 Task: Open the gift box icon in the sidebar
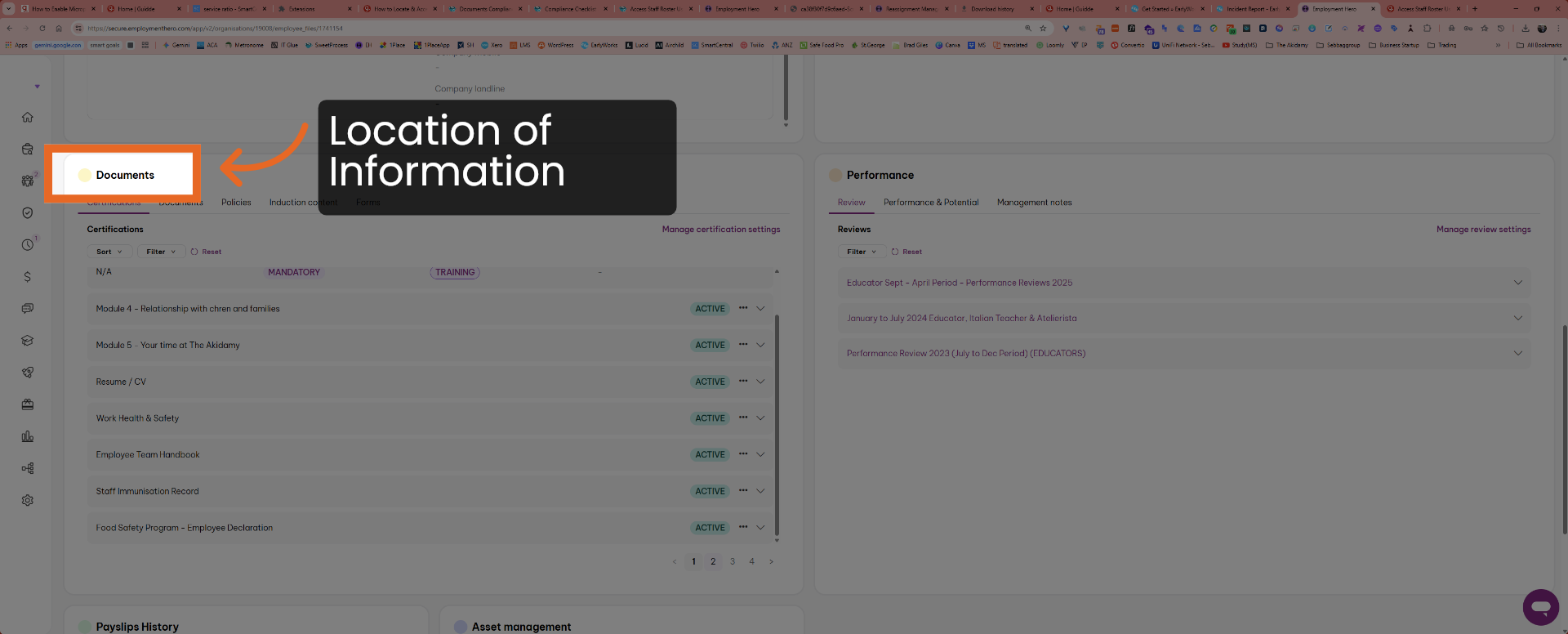pyautogui.click(x=27, y=404)
